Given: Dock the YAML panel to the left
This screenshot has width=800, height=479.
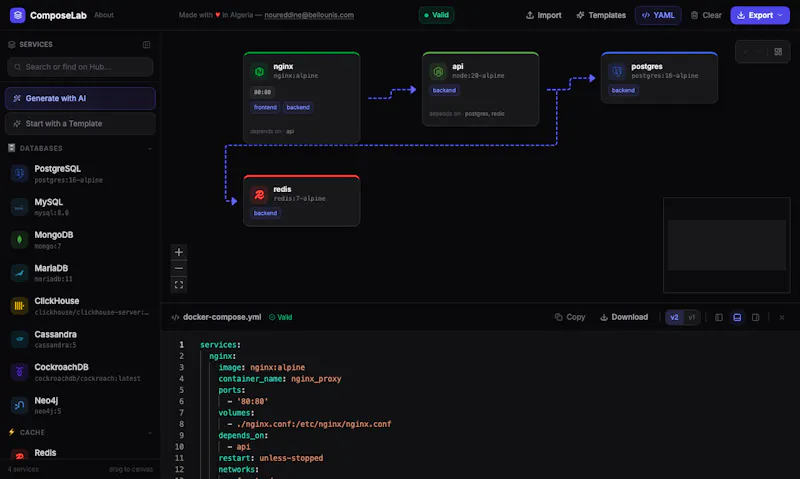Looking at the screenshot, I should click(x=719, y=317).
